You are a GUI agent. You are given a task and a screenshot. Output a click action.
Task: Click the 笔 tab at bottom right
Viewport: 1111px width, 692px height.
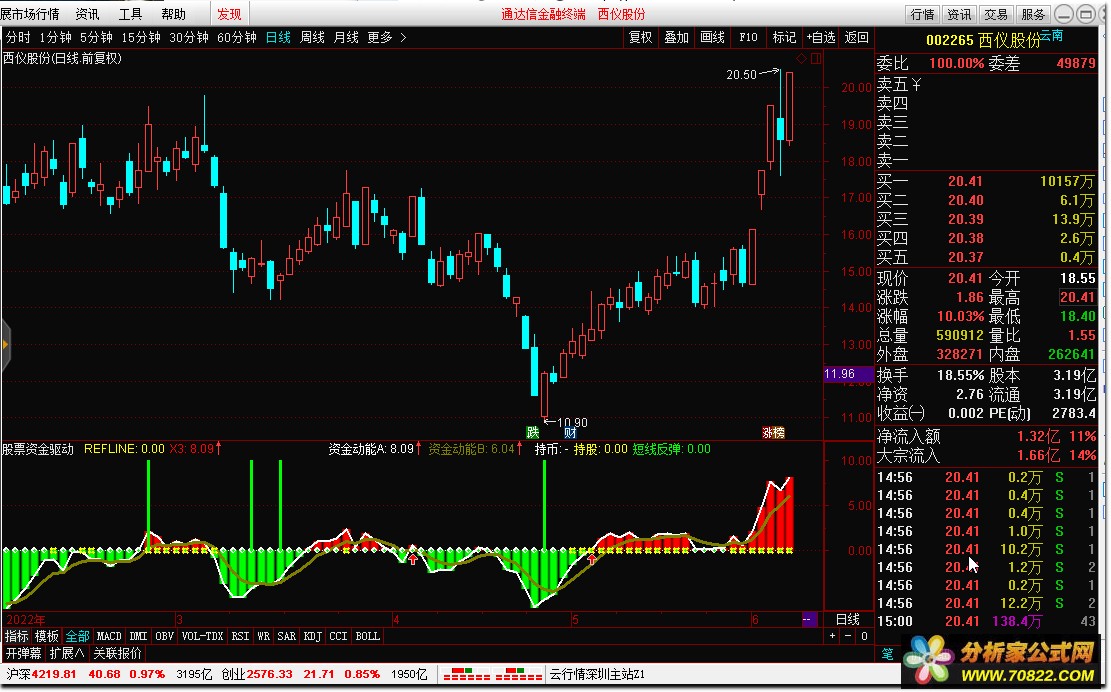click(887, 653)
